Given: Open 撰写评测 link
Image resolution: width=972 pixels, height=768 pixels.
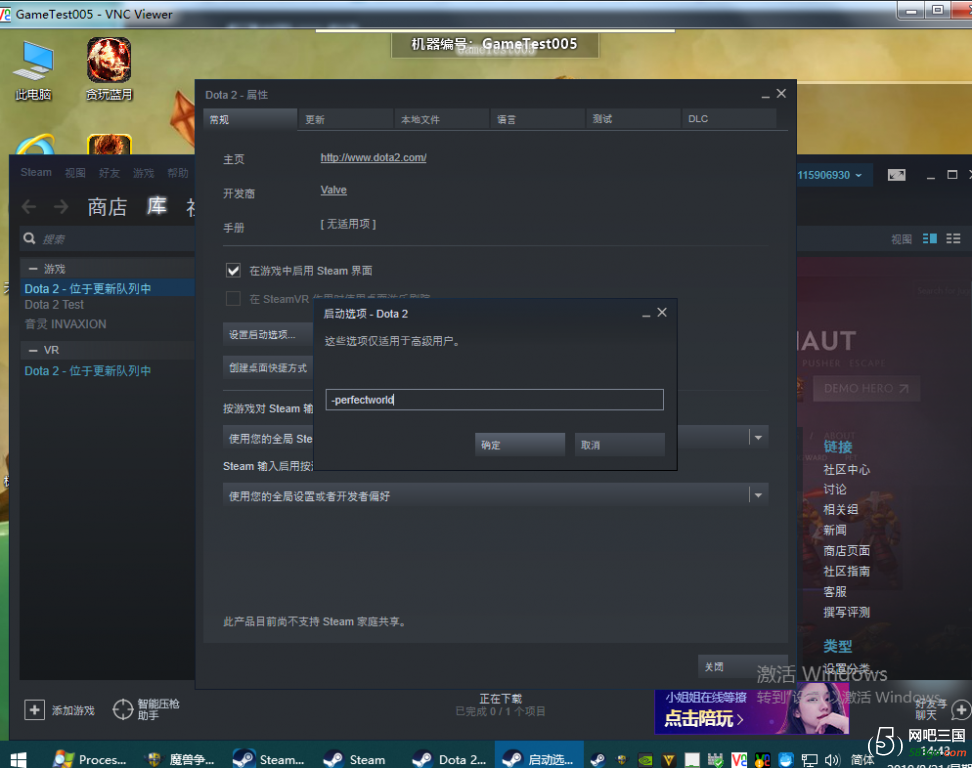Looking at the screenshot, I should (x=846, y=612).
